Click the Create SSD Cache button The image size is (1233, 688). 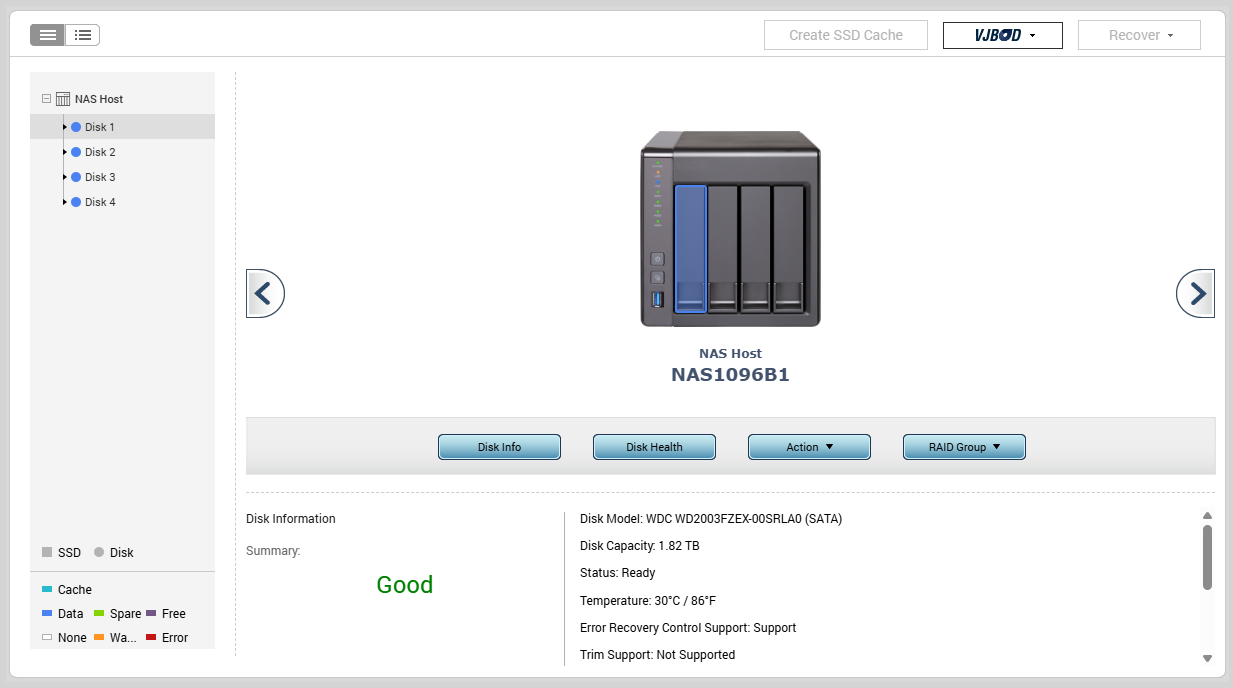point(846,35)
